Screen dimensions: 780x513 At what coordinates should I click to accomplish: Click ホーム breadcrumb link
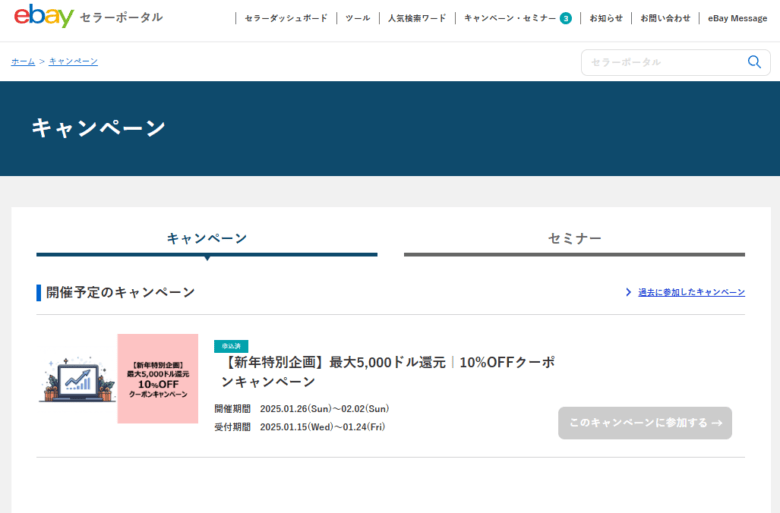click(x=23, y=62)
